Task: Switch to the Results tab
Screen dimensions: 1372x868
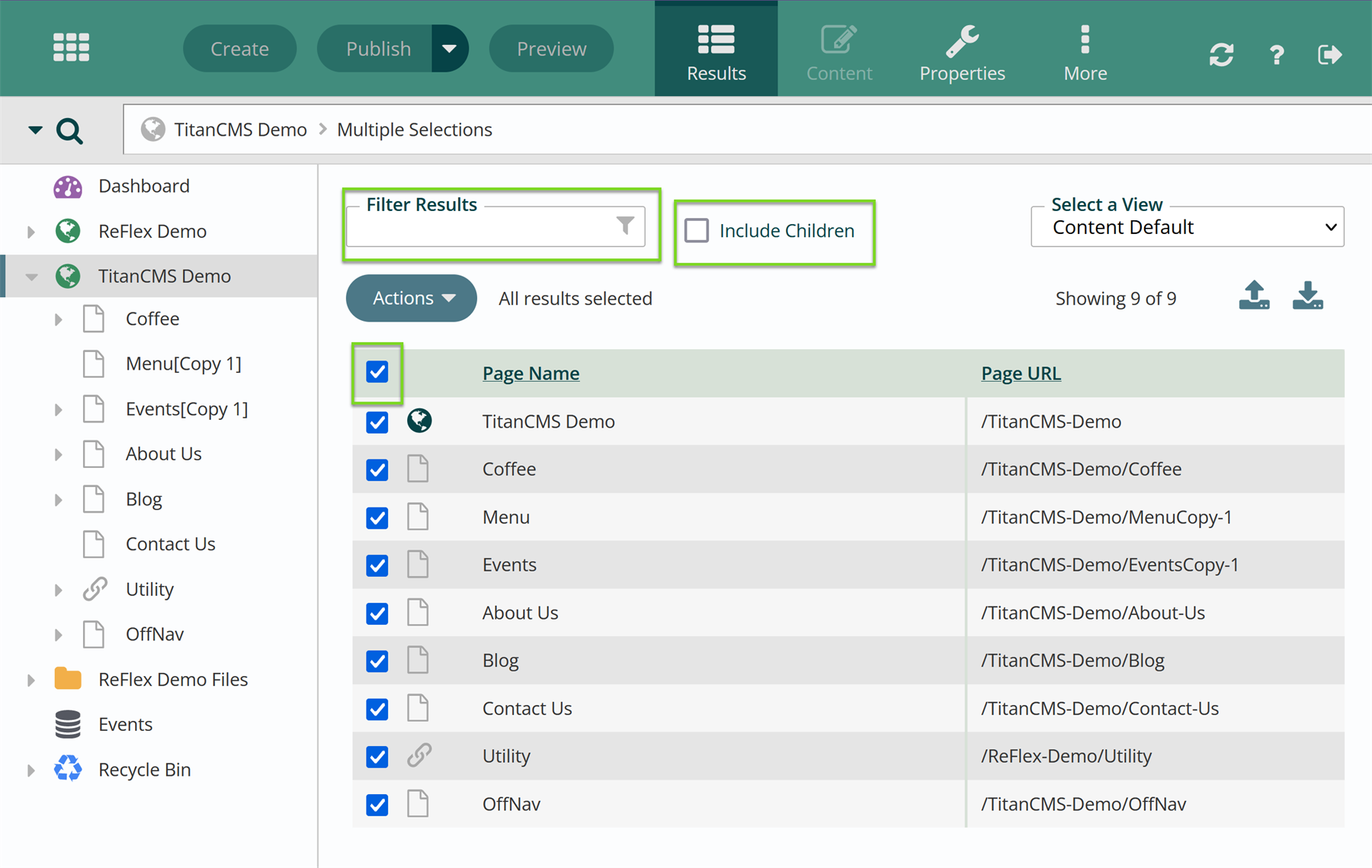Action: point(716,50)
